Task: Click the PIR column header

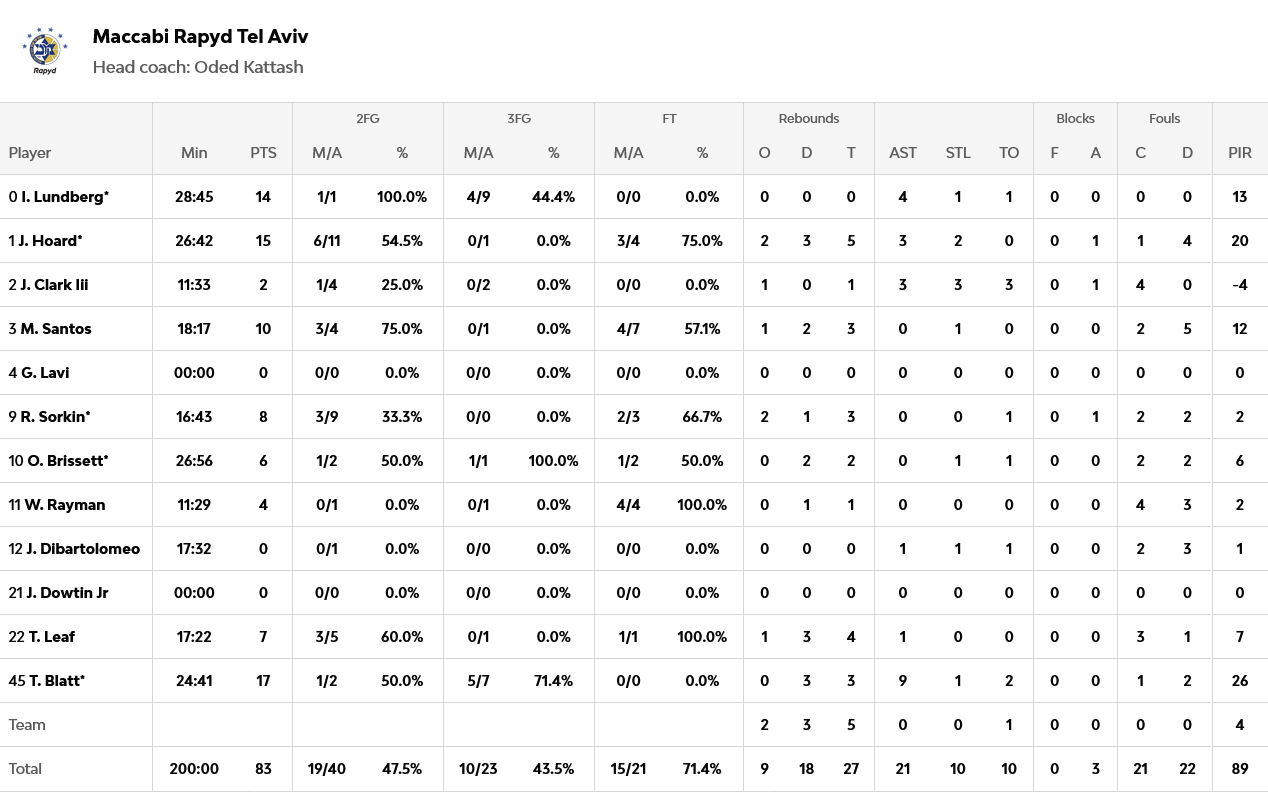Action: tap(1239, 153)
